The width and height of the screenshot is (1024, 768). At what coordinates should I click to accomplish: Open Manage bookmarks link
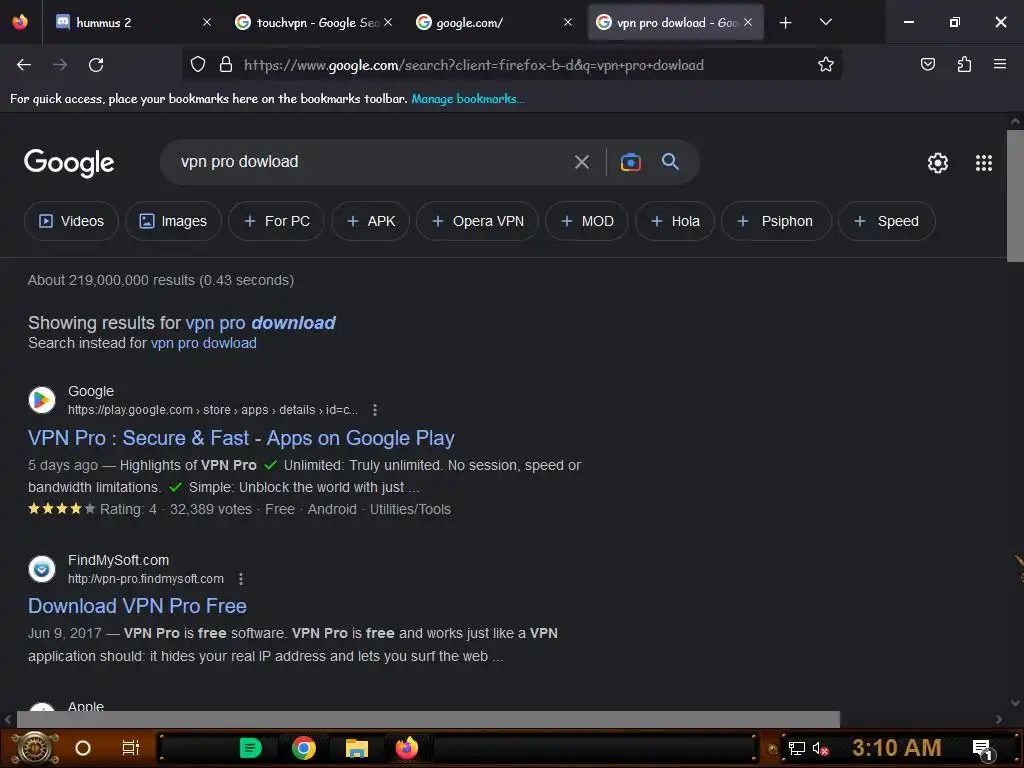pyautogui.click(x=468, y=99)
